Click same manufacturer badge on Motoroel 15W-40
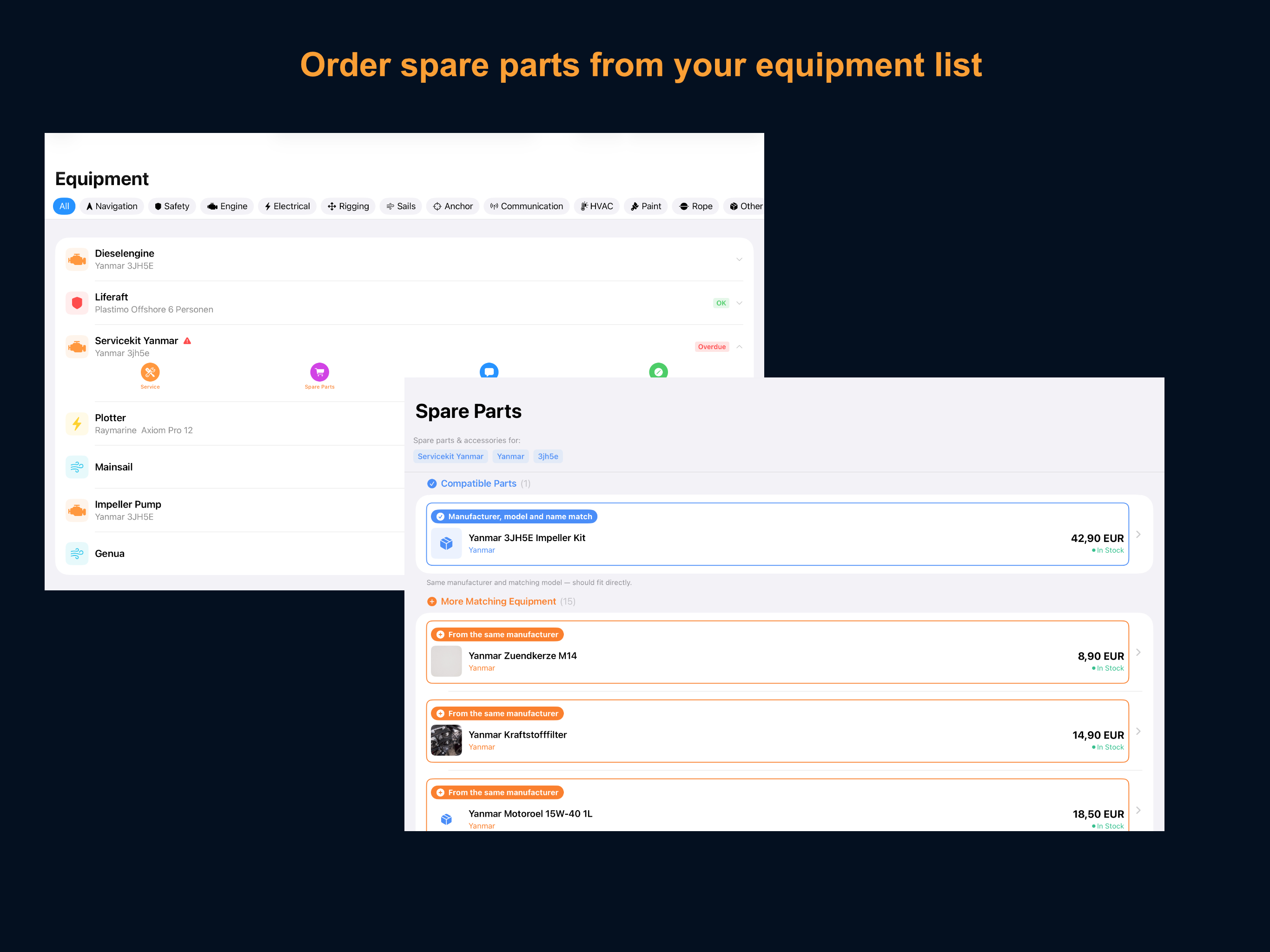 498,793
